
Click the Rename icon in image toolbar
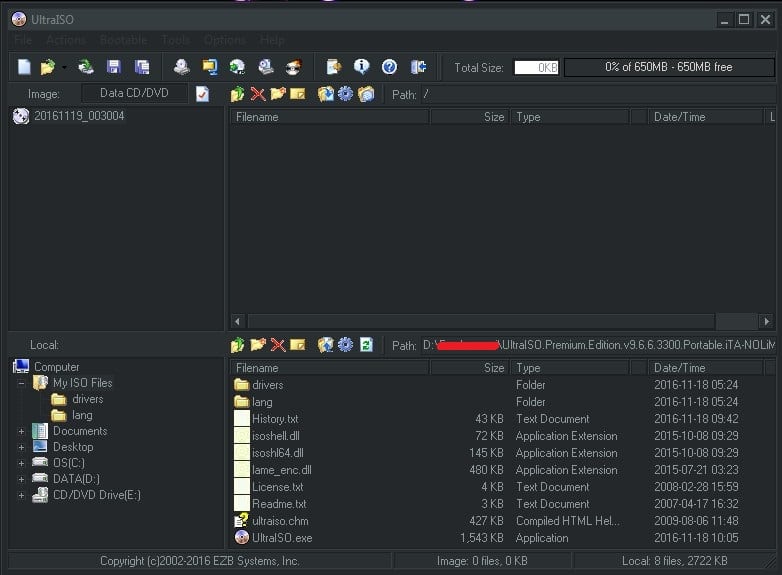click(298, 94)
